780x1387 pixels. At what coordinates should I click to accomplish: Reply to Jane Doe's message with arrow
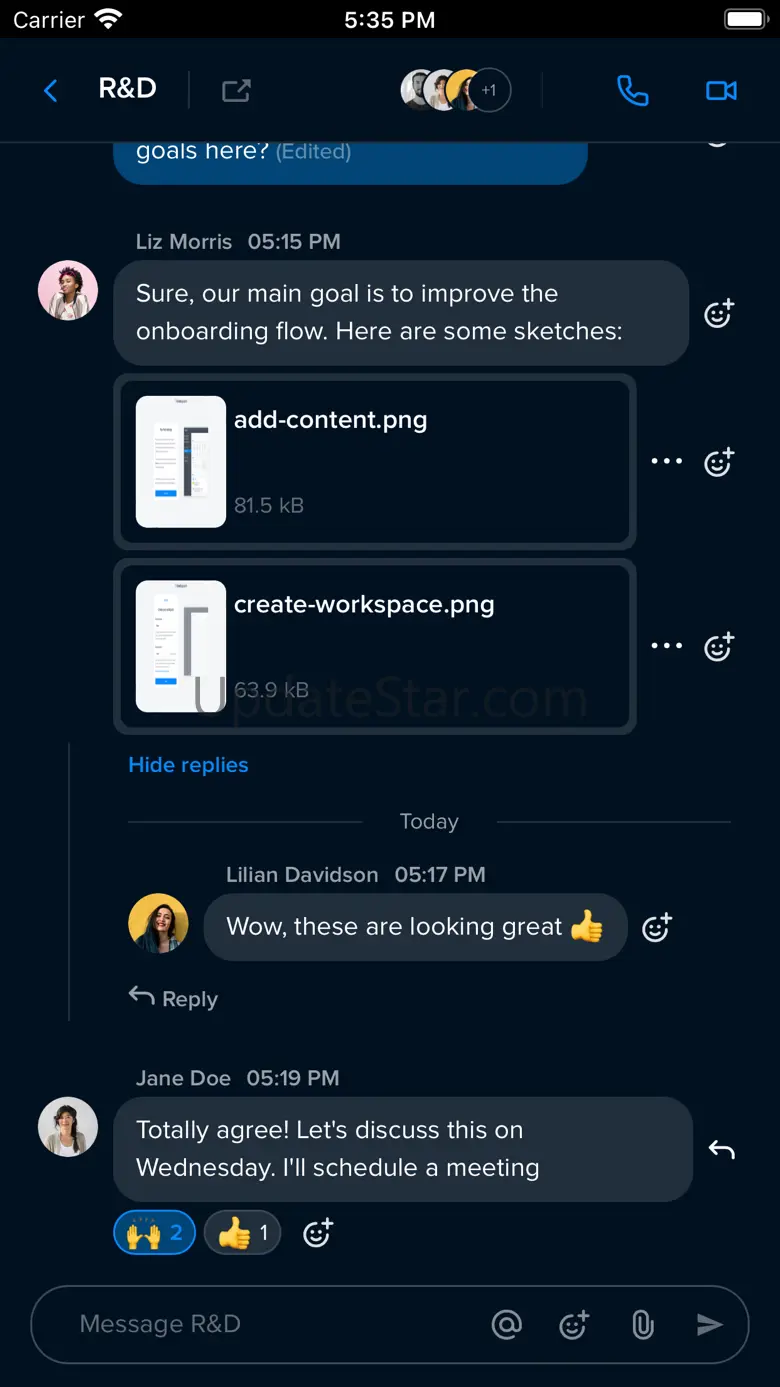click(x=721, y=1150)
